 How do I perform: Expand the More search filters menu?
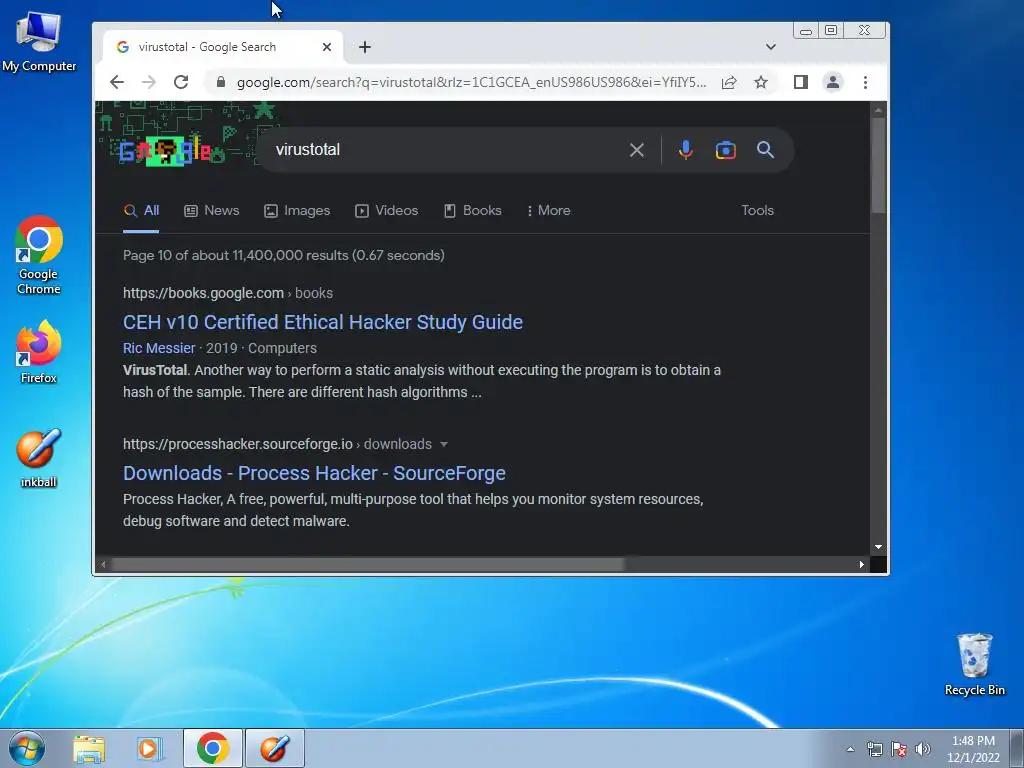549,210
